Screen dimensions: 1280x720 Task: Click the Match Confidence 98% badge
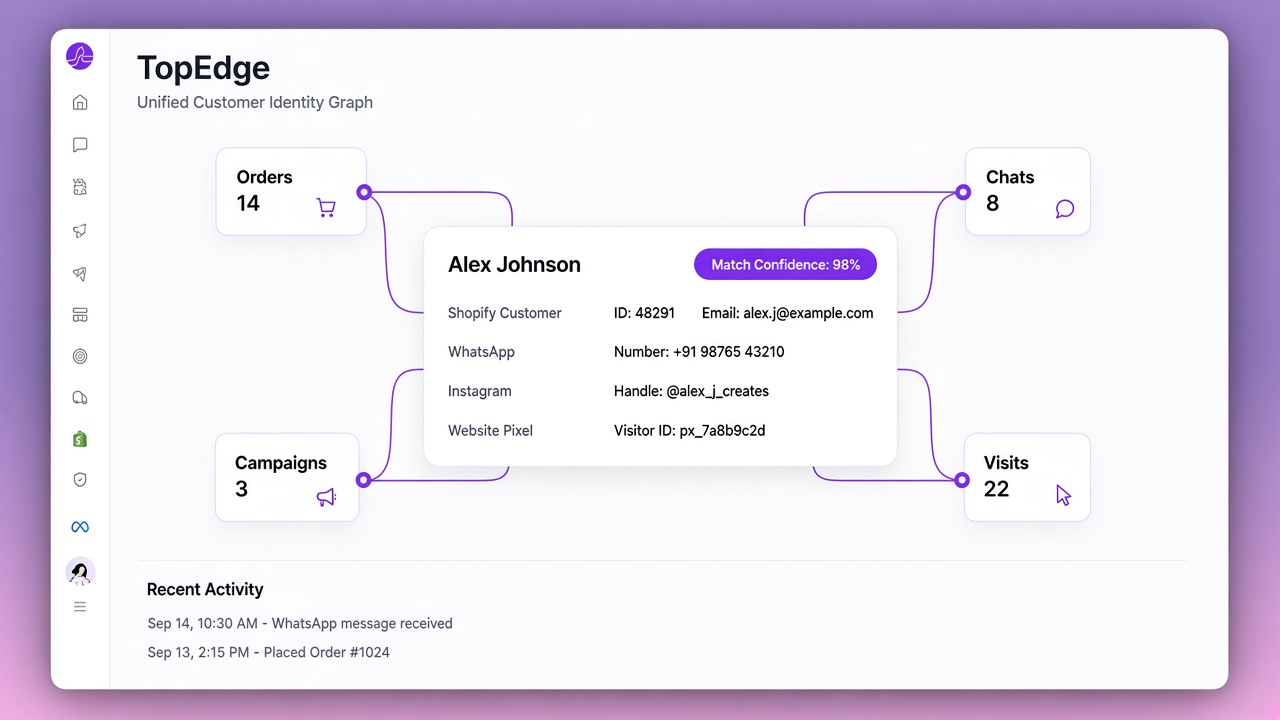click(x=786, y=265)
